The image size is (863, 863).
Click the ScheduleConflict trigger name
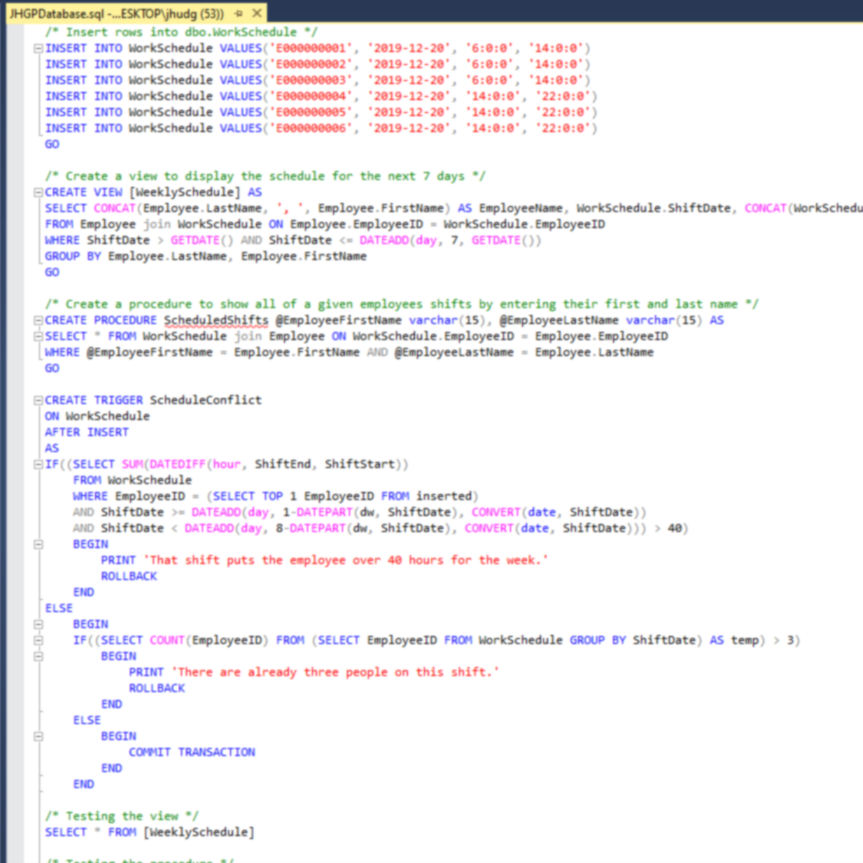206,400
